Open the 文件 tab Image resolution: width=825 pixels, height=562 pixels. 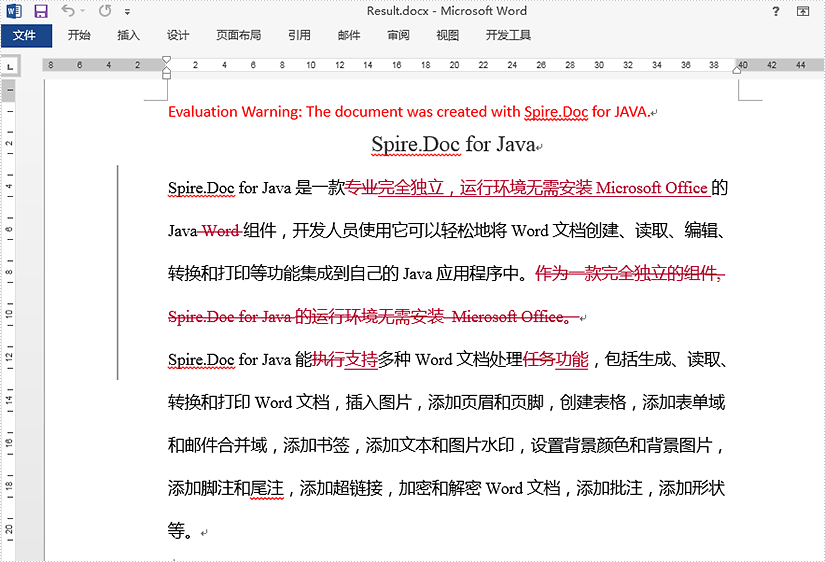26,35
